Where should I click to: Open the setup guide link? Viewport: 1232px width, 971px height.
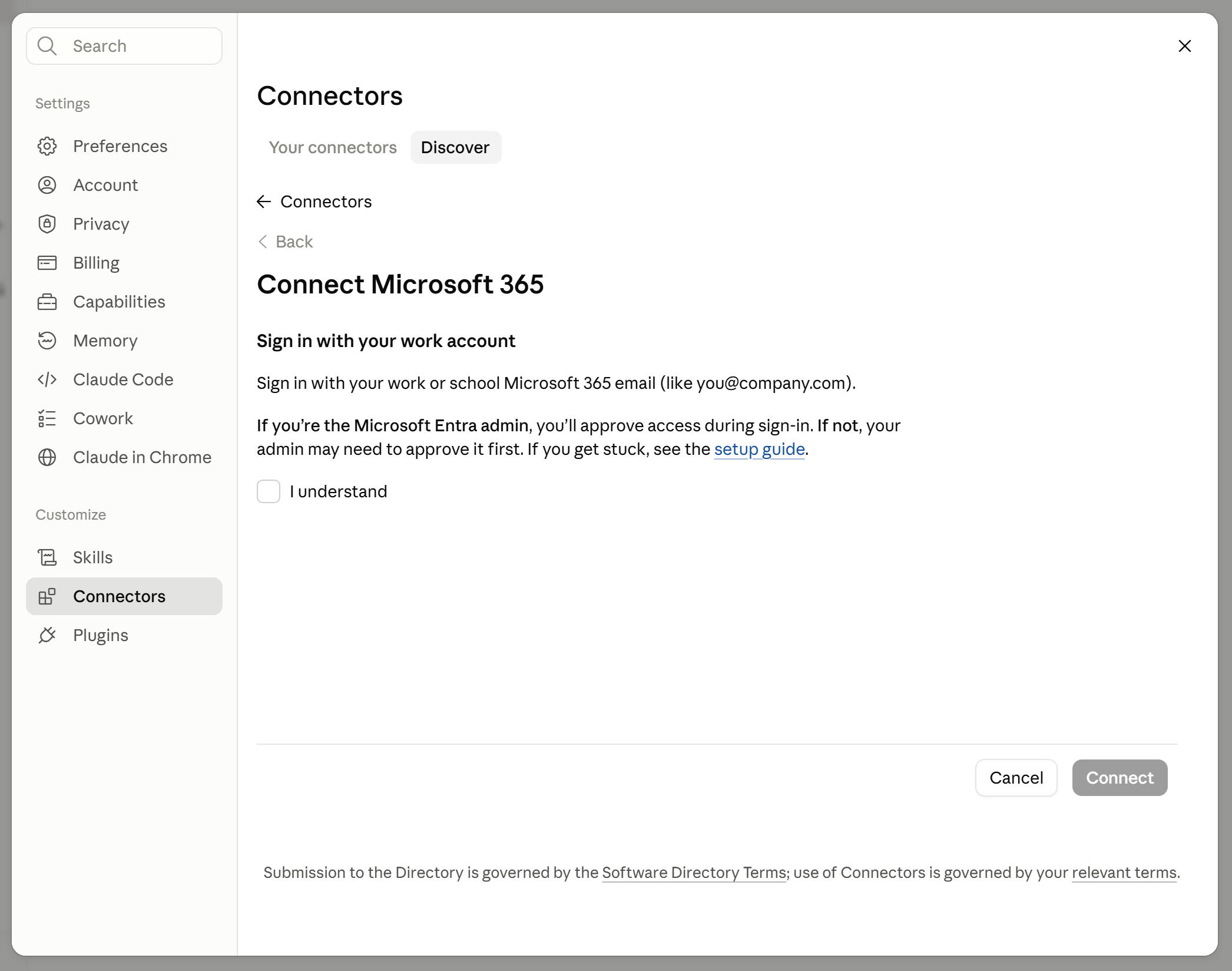(x=759, y=450)
